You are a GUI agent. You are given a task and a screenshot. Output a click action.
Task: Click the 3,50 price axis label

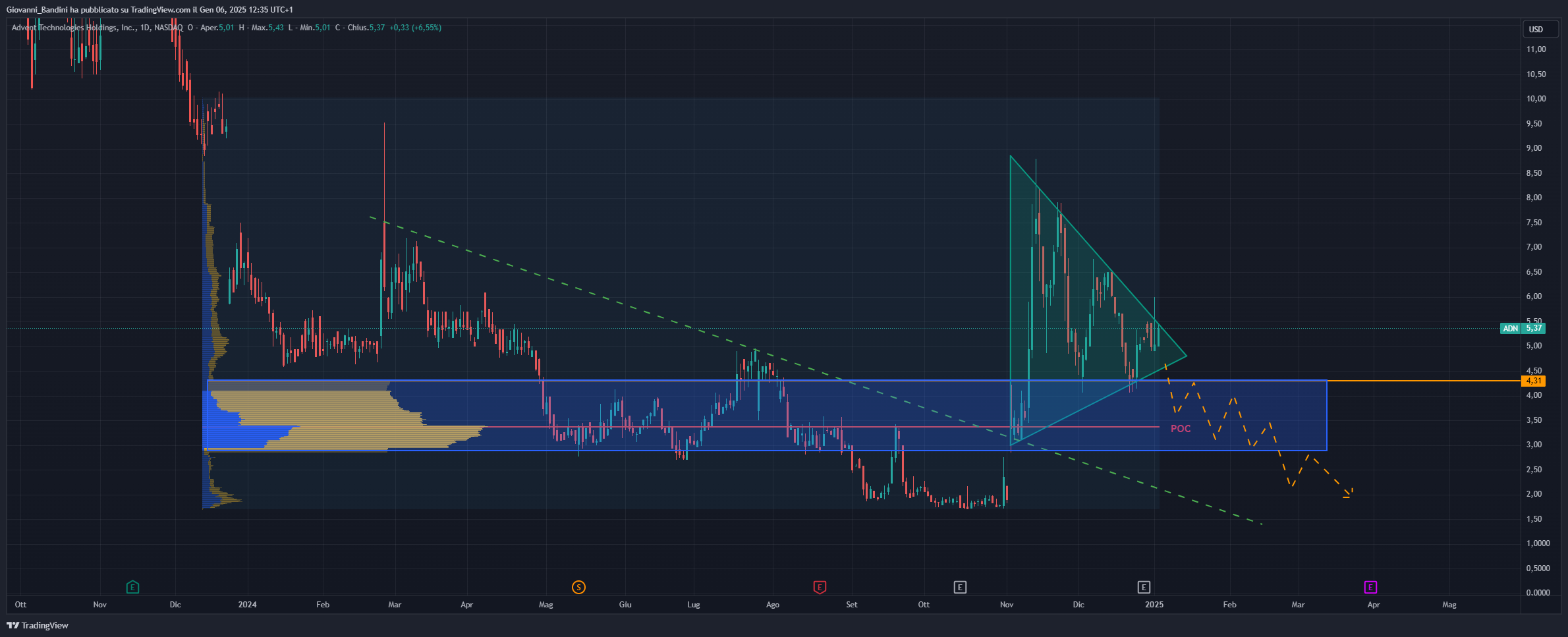pyautogui.click(x=1534, y=420)
